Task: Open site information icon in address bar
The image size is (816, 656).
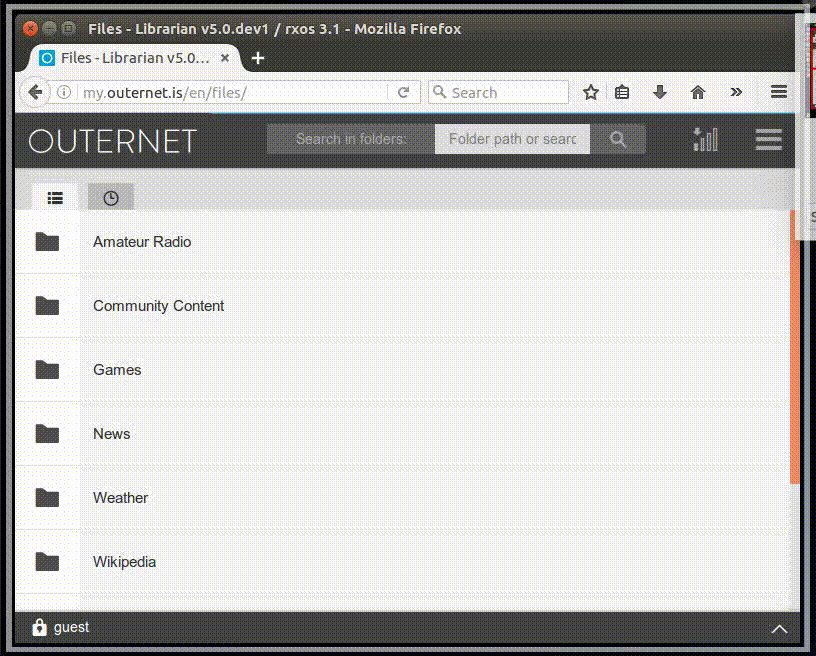Action: click(x=64, y=93)
